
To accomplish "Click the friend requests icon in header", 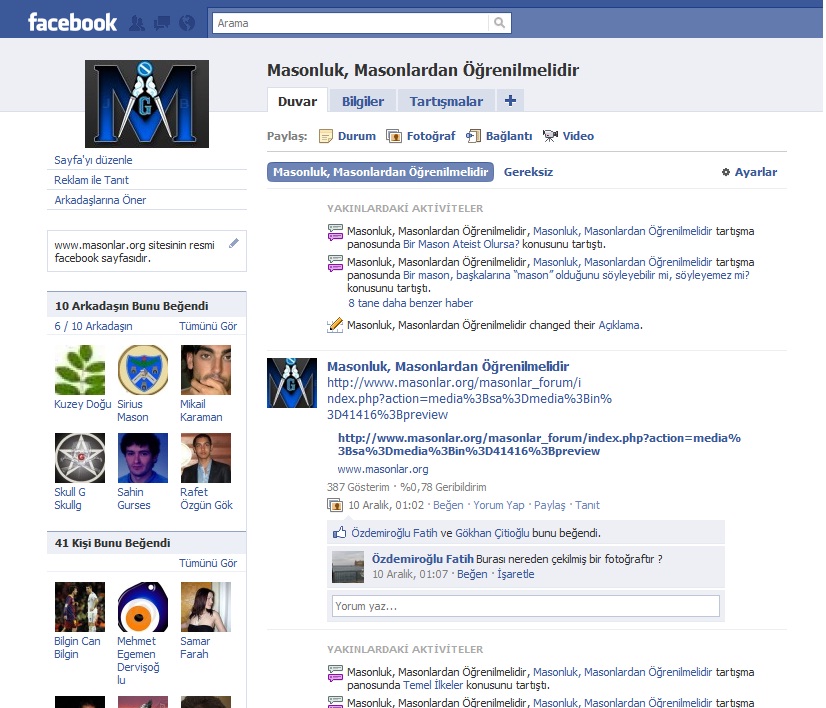I will coord(137,22).
